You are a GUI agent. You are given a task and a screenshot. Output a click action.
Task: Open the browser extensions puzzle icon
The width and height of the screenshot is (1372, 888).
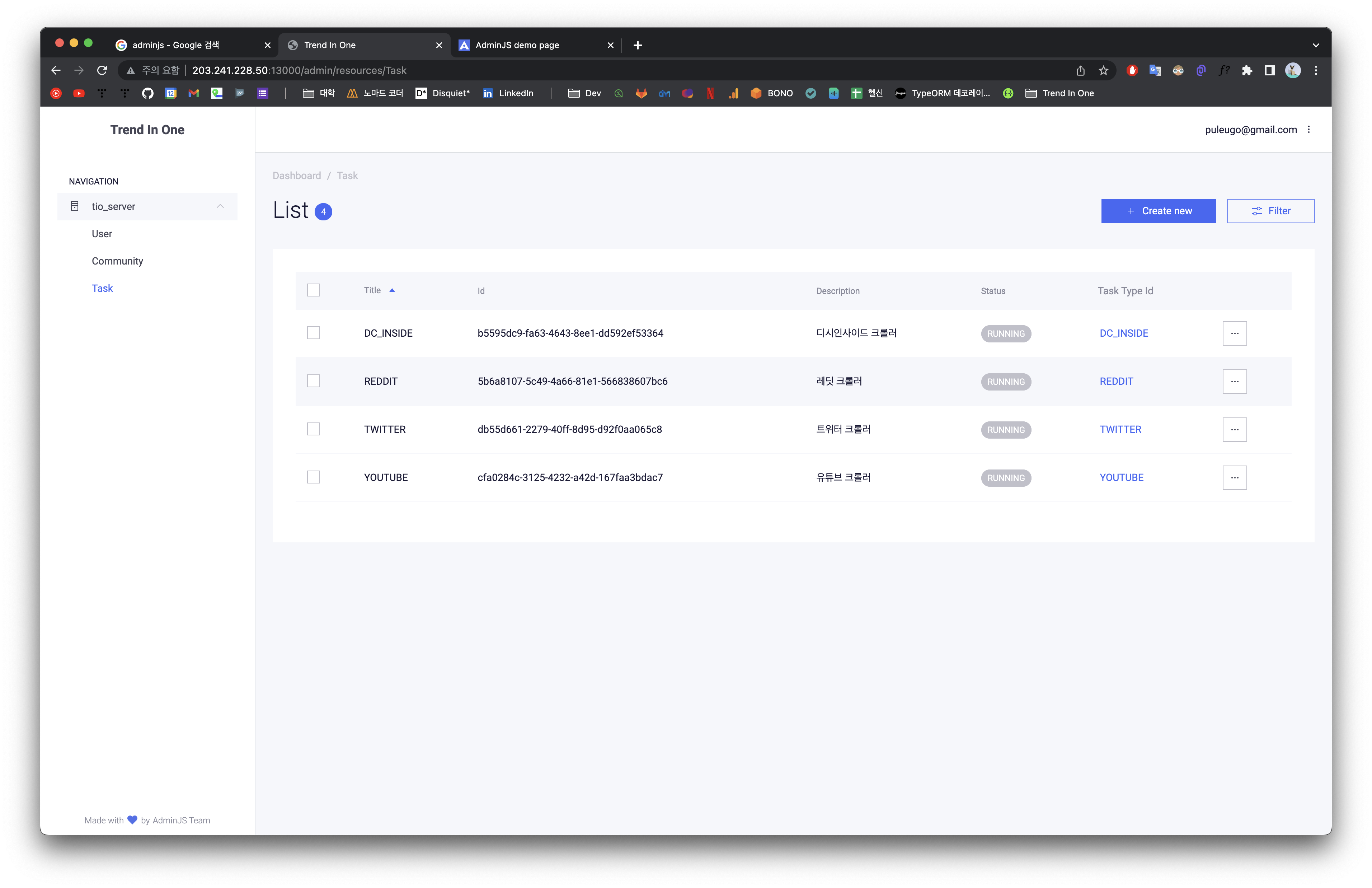1247,70
